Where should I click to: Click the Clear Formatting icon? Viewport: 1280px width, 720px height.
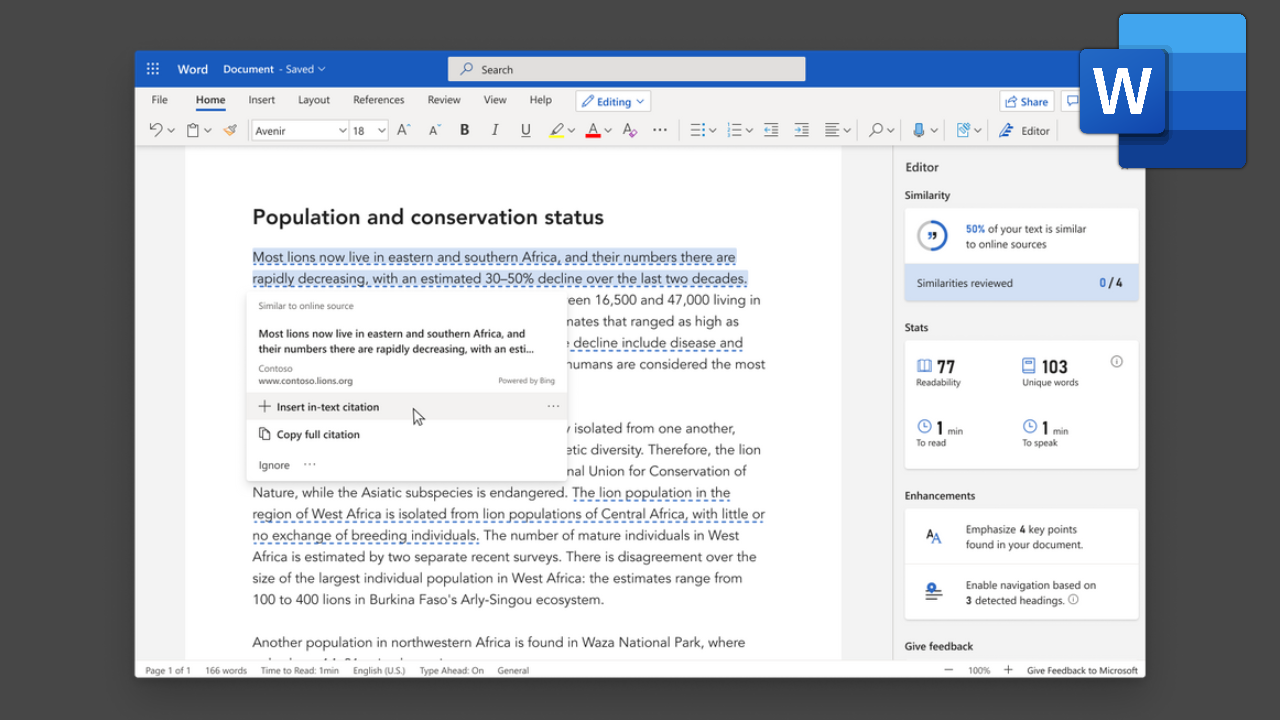(x=629, y=130)
